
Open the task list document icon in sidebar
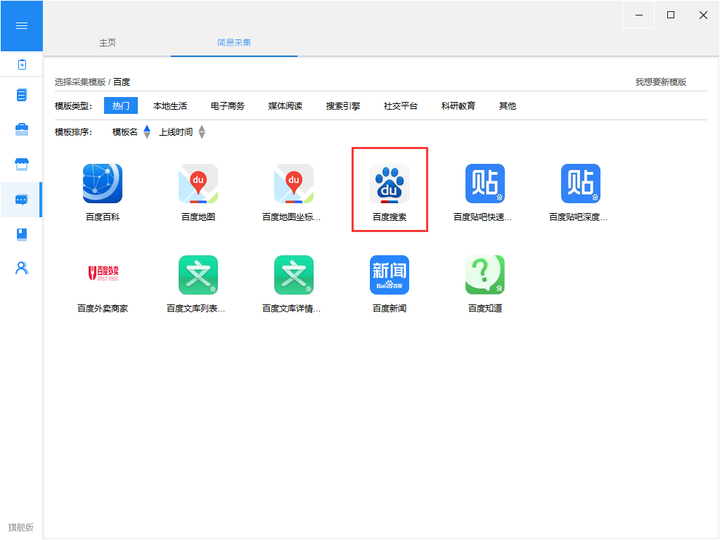click(22, 95)
